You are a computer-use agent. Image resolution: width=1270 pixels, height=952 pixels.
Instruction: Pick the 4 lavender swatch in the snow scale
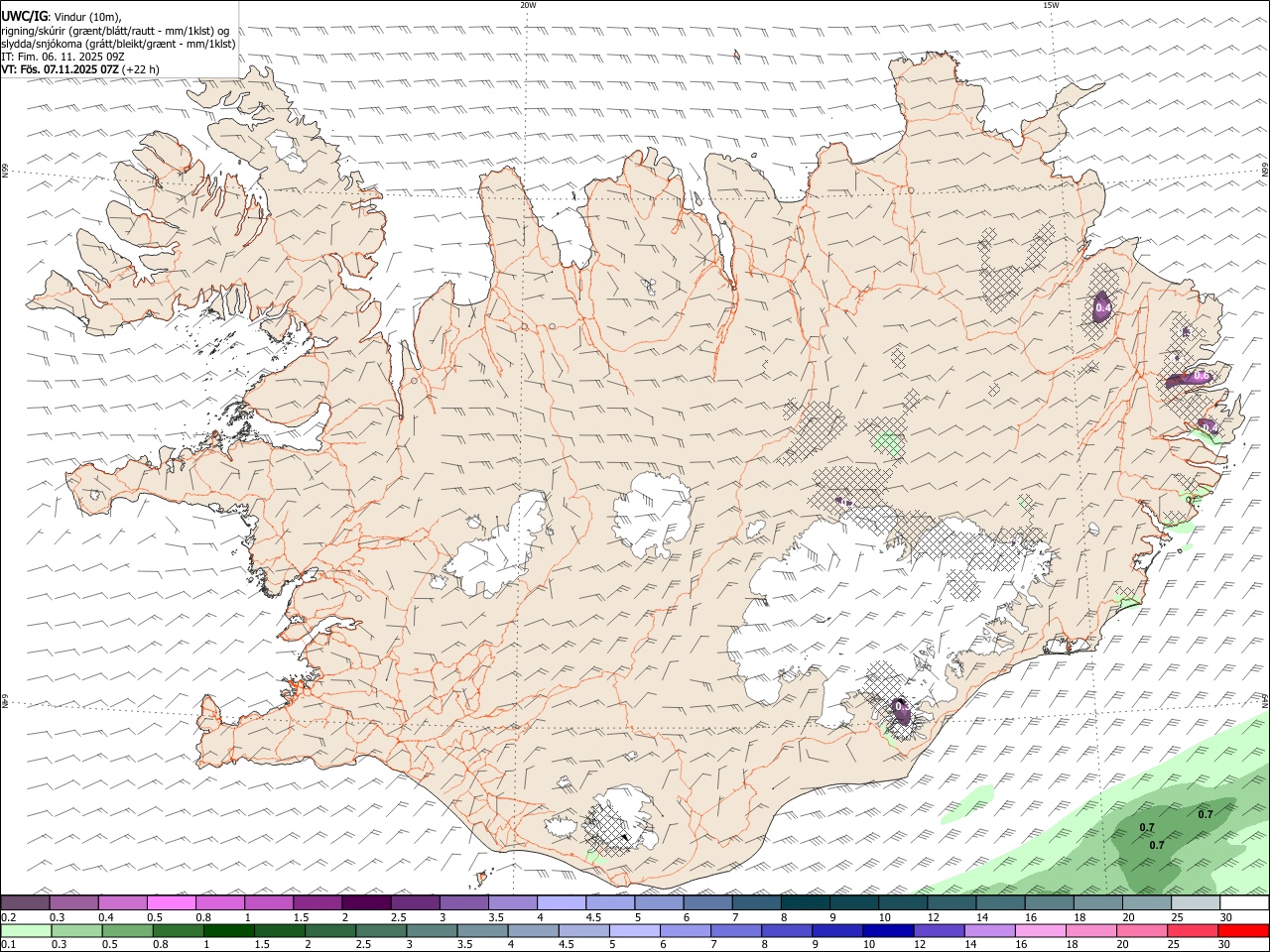[x=562, y=902]
